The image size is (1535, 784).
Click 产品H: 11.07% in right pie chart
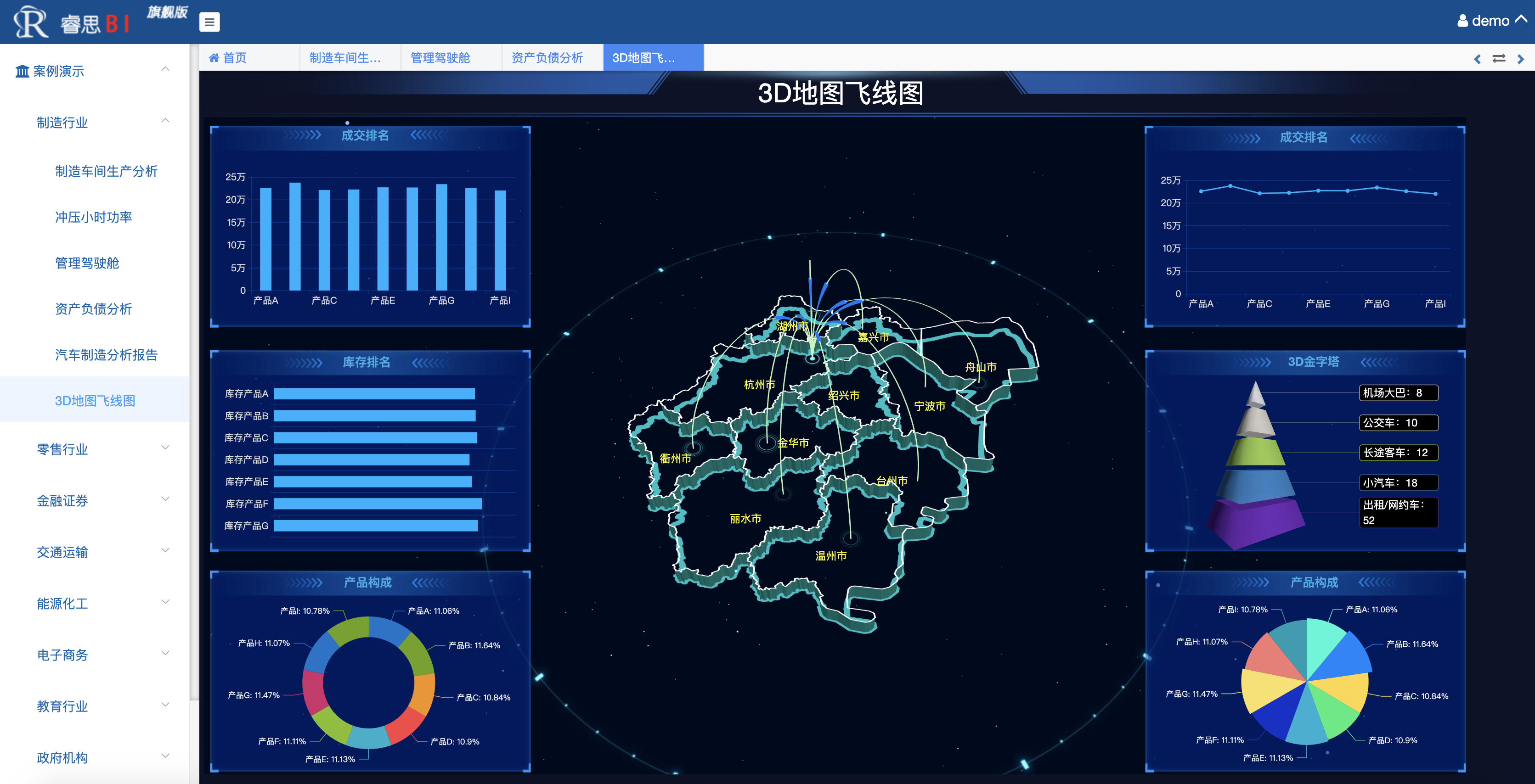(x=1202, y=642)
